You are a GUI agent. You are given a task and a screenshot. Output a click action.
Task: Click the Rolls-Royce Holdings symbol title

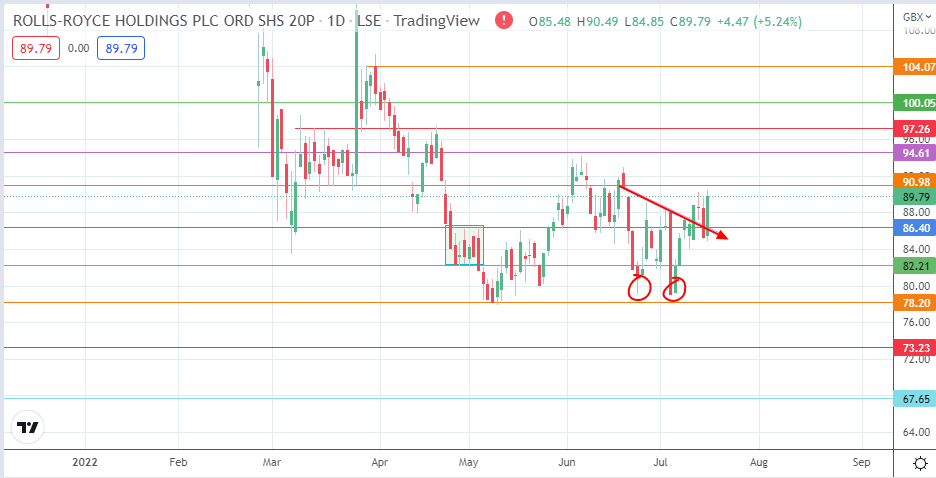(162, 21)
